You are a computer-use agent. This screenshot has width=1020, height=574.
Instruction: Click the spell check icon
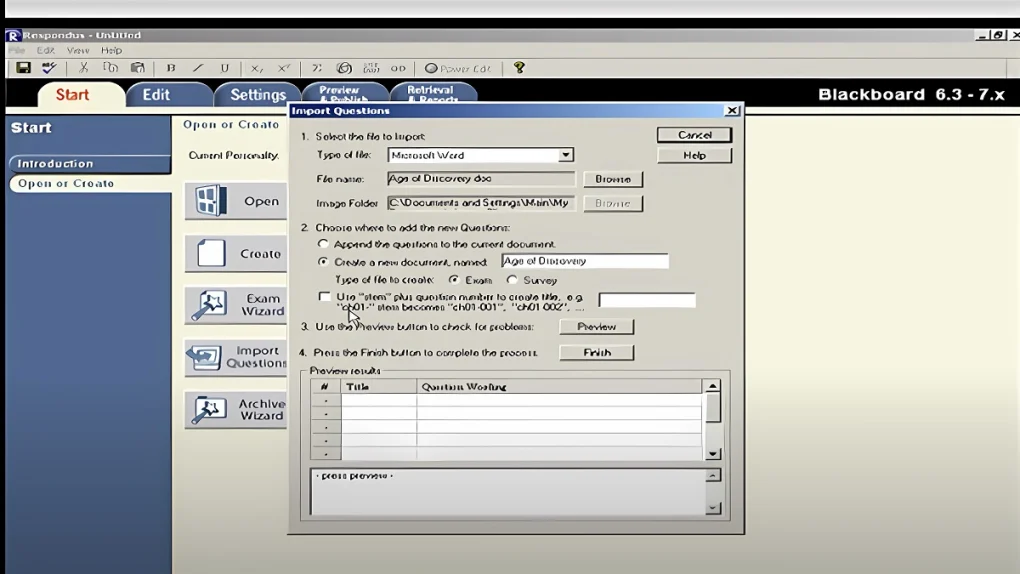(49, 68)
